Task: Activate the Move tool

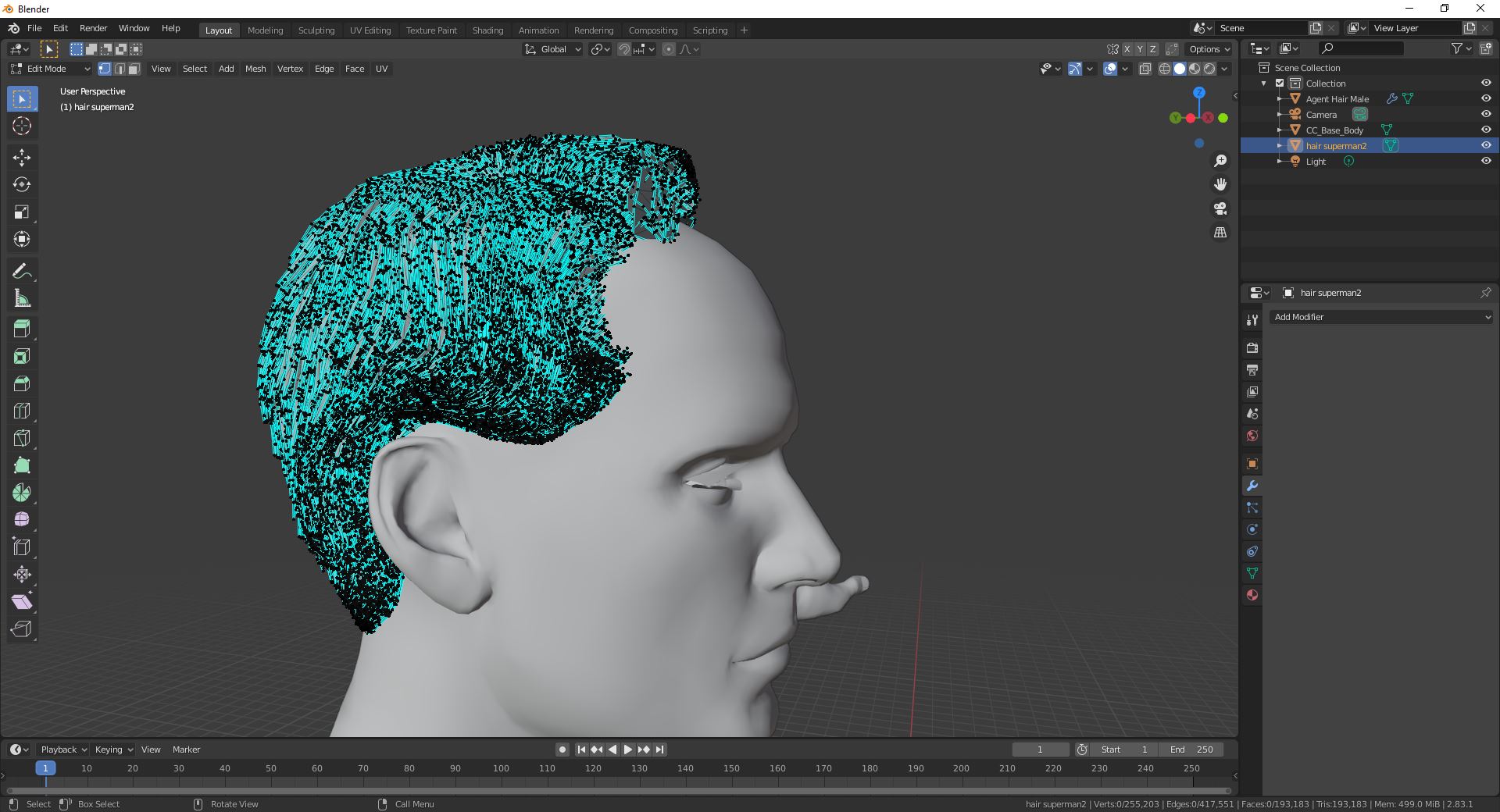Action: coord(22,158)
